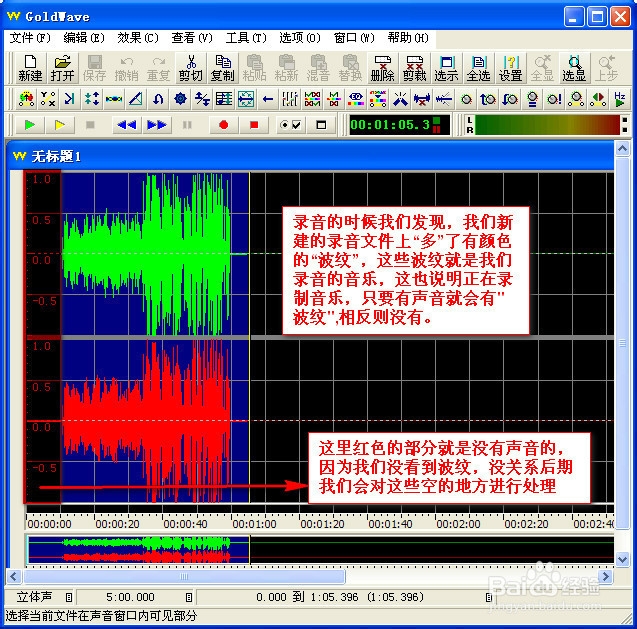Open the Equalizer sliders icon
The image size is (637, 629).
coord(290,99)
